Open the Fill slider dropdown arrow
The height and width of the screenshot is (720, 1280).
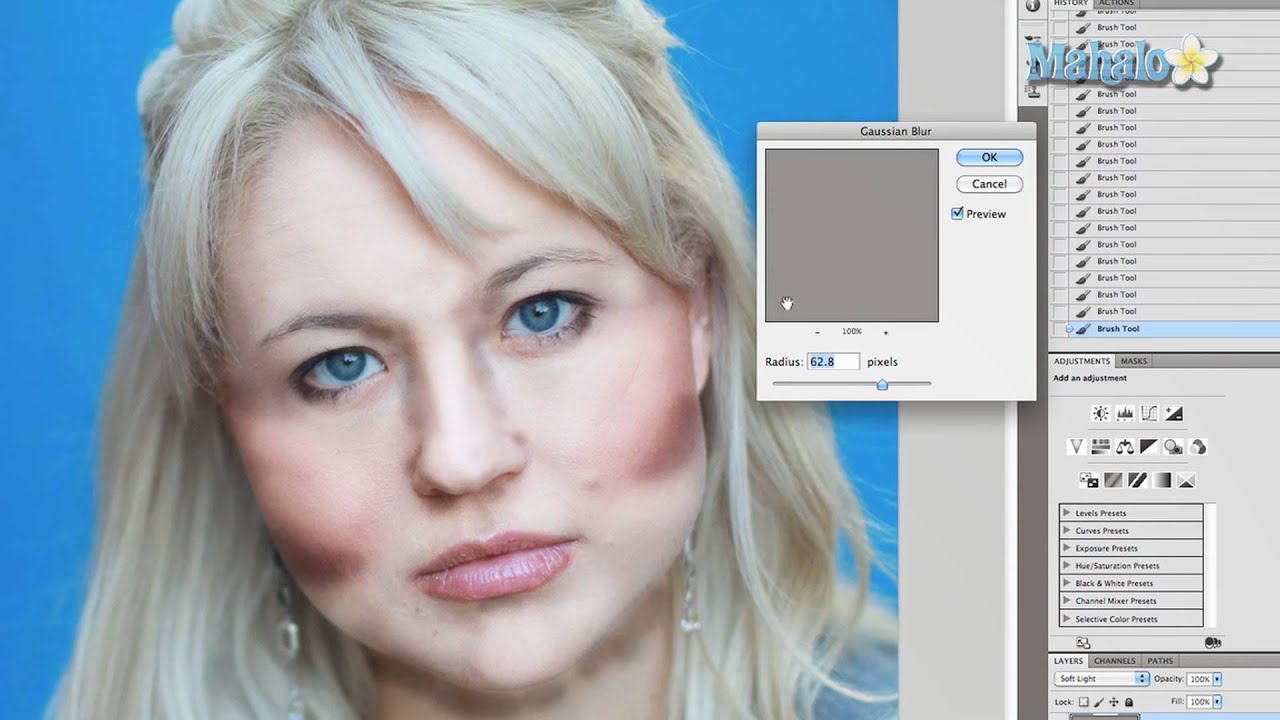click(1217, 702)
